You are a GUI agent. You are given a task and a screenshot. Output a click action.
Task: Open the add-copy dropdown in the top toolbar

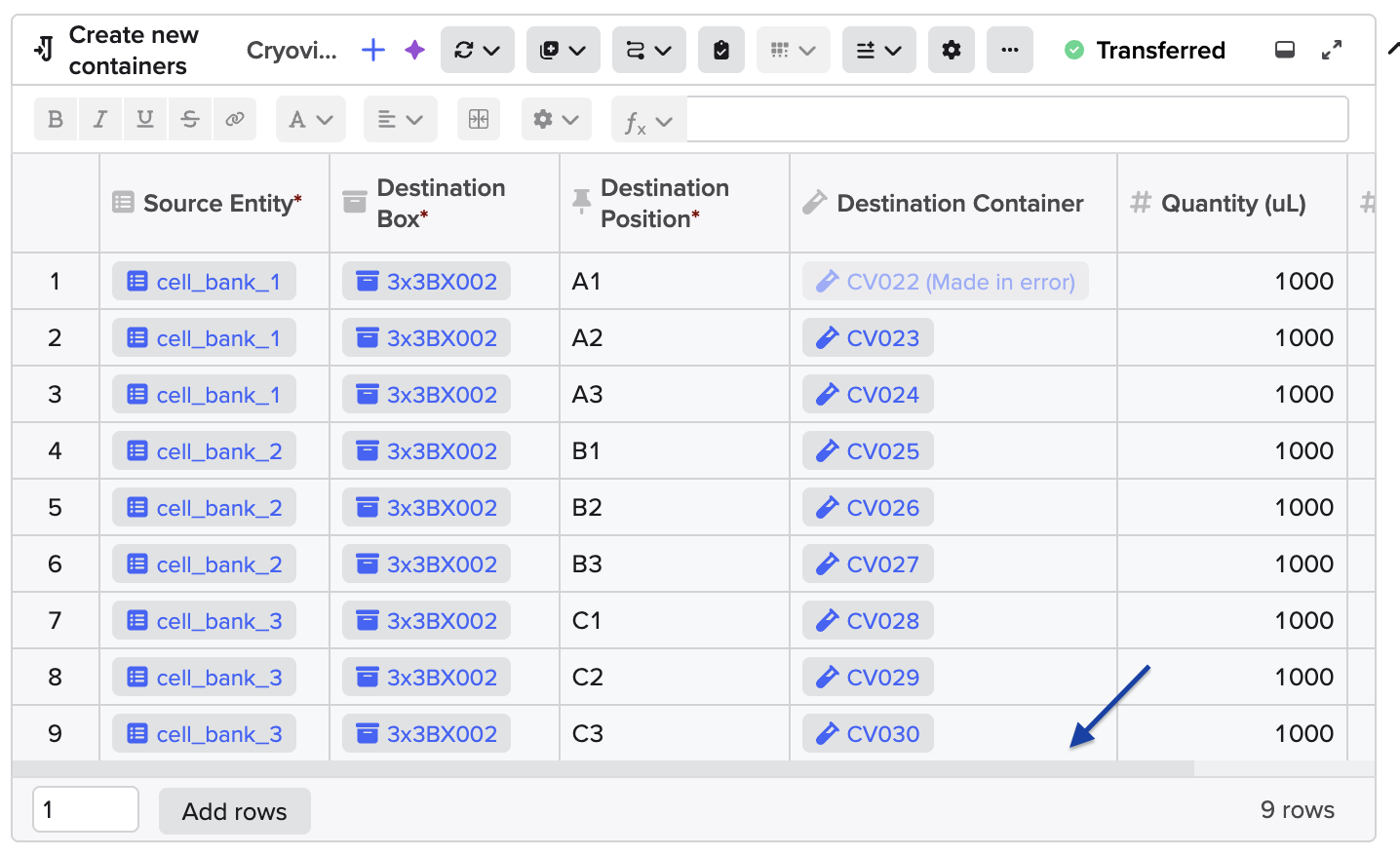pos(564,50)
